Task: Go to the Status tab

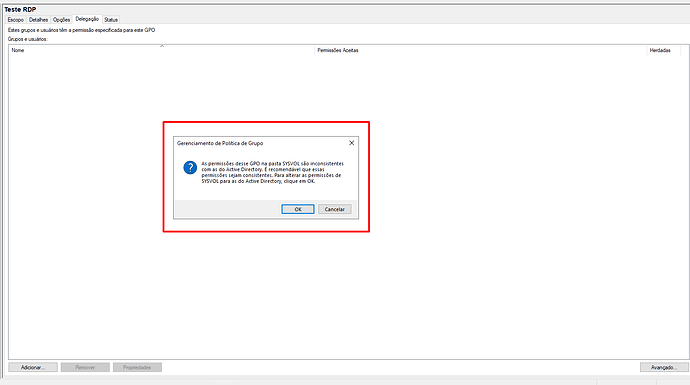Action: pyautogui.click(x=111, y=20)
